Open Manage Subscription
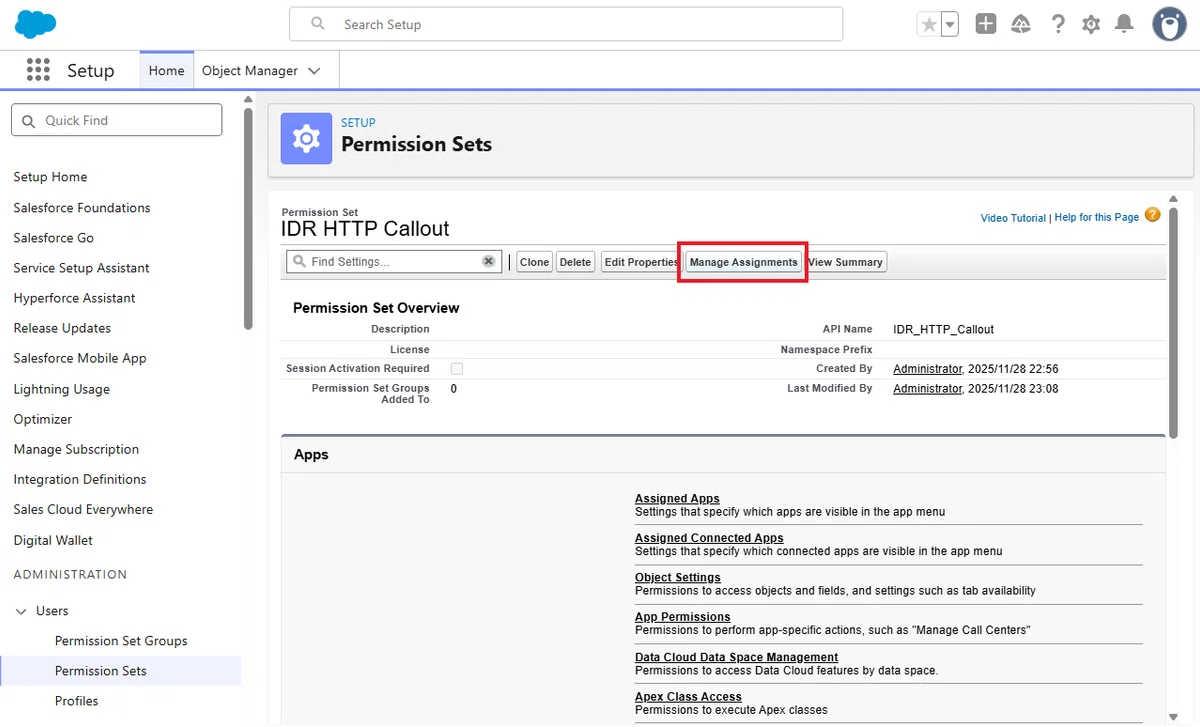The height and width of the screenshot is (727, 1200). tap(76, 449)
